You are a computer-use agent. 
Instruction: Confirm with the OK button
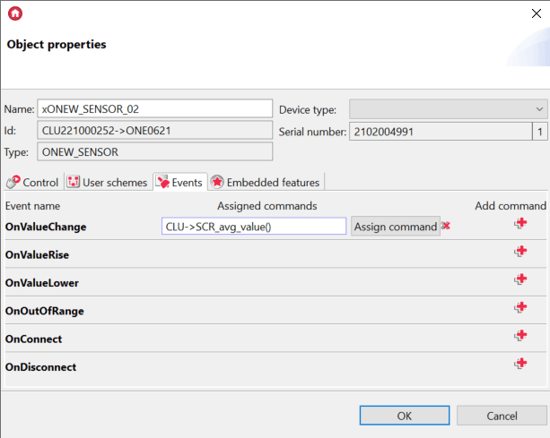pyautogui.click(x=404, y=416)
